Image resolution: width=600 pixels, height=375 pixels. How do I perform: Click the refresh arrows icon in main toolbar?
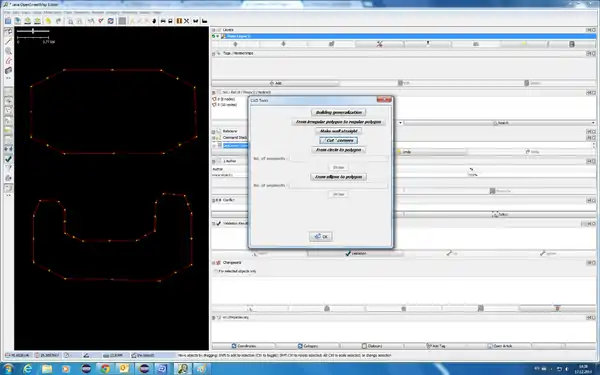point(111,21)
